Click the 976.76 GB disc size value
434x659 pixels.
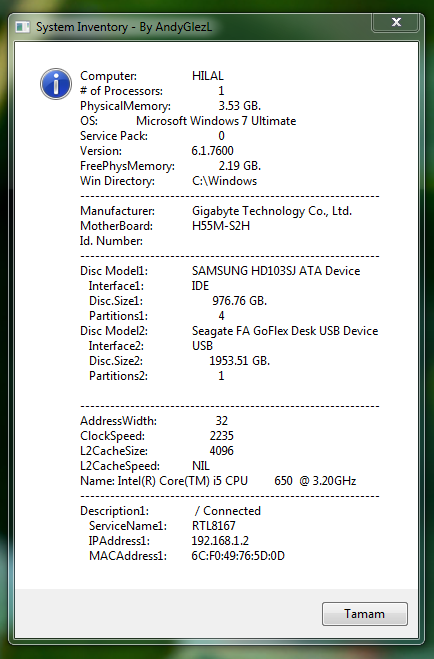pyautogui.click(x=239, y=301)
